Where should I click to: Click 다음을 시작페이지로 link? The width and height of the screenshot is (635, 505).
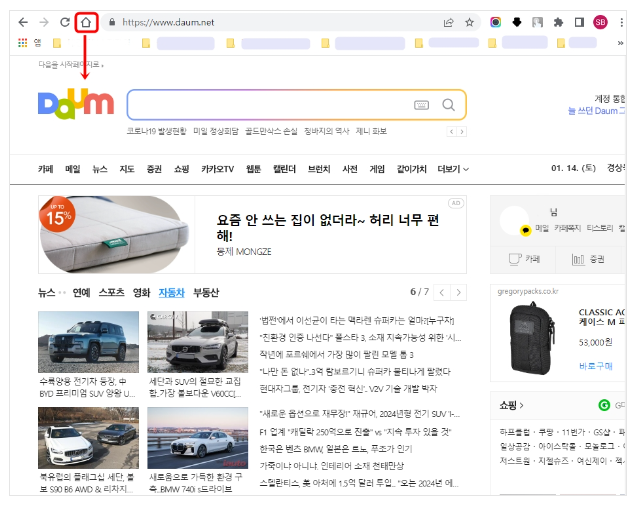(x=71, y=64)
